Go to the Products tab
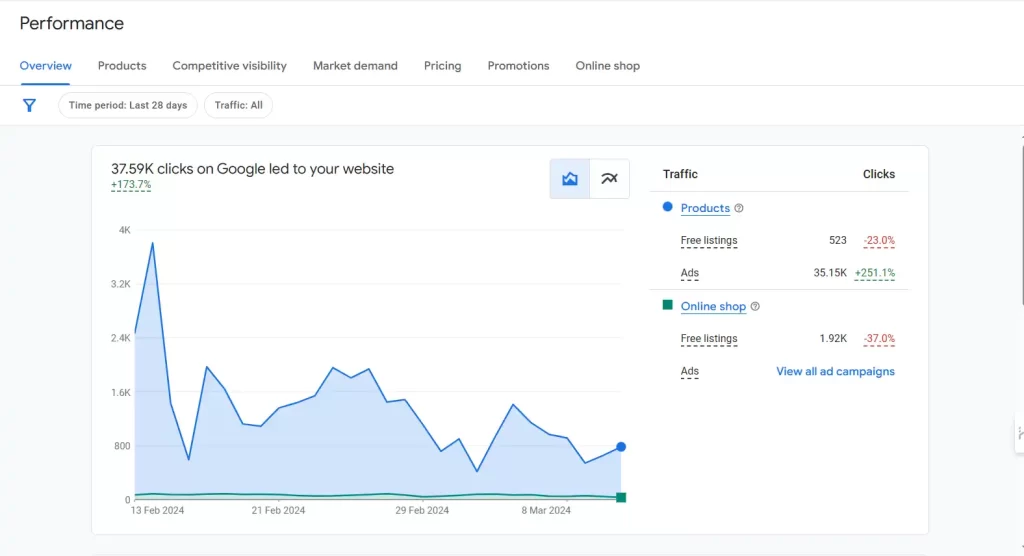 [x=122, y=66]
